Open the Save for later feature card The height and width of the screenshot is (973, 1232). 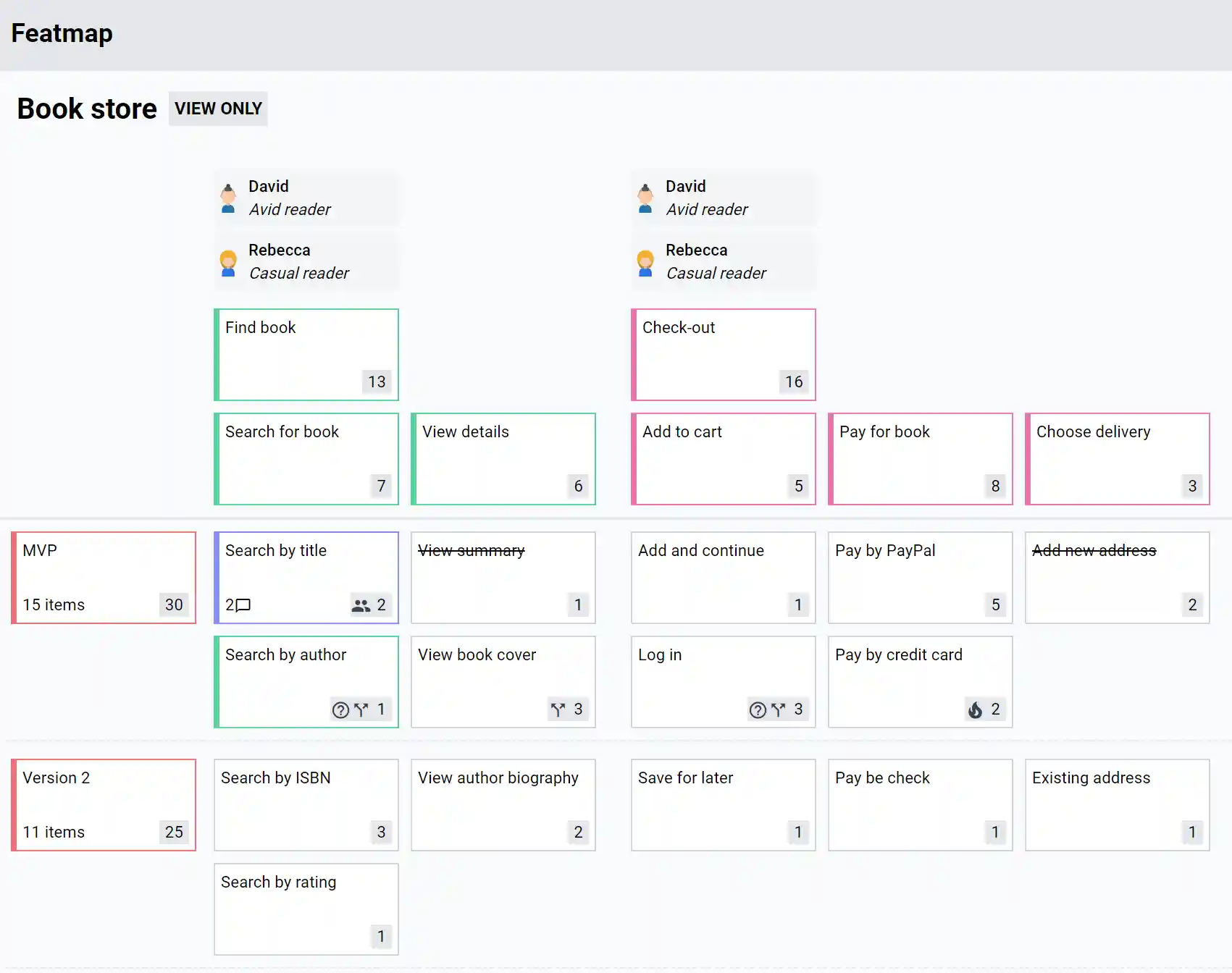[723, 804]
